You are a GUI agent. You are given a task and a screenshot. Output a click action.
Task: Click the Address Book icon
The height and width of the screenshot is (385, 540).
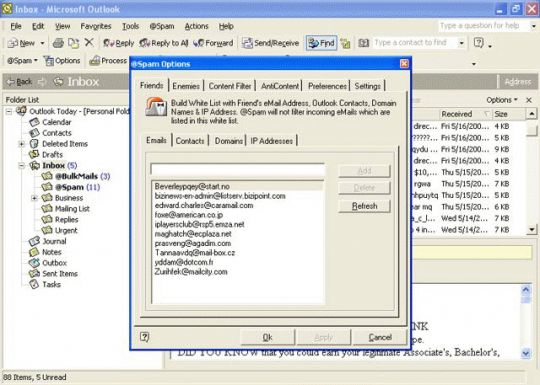pyautogui.click(x=363, y=43)
